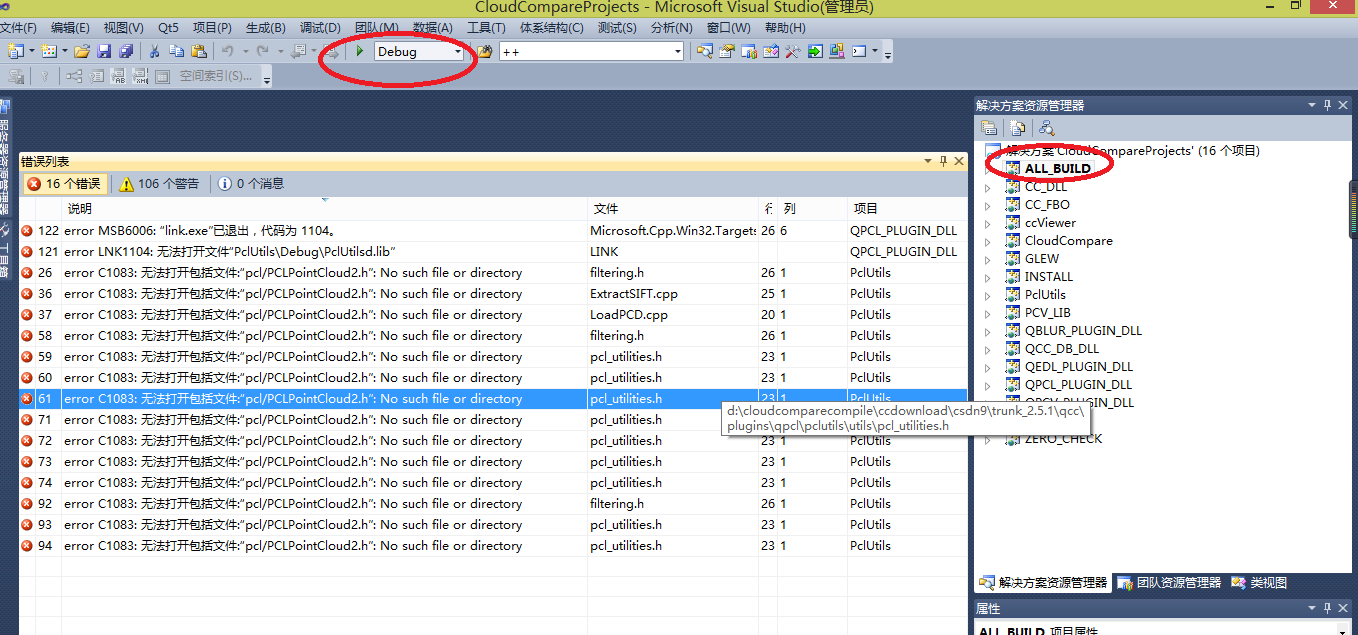Image resolution: width=1358 pixels, height=635 pixels.
Task: Open the 生成(B) build menu
Action: pyautogui.click(x=265, y=28)
